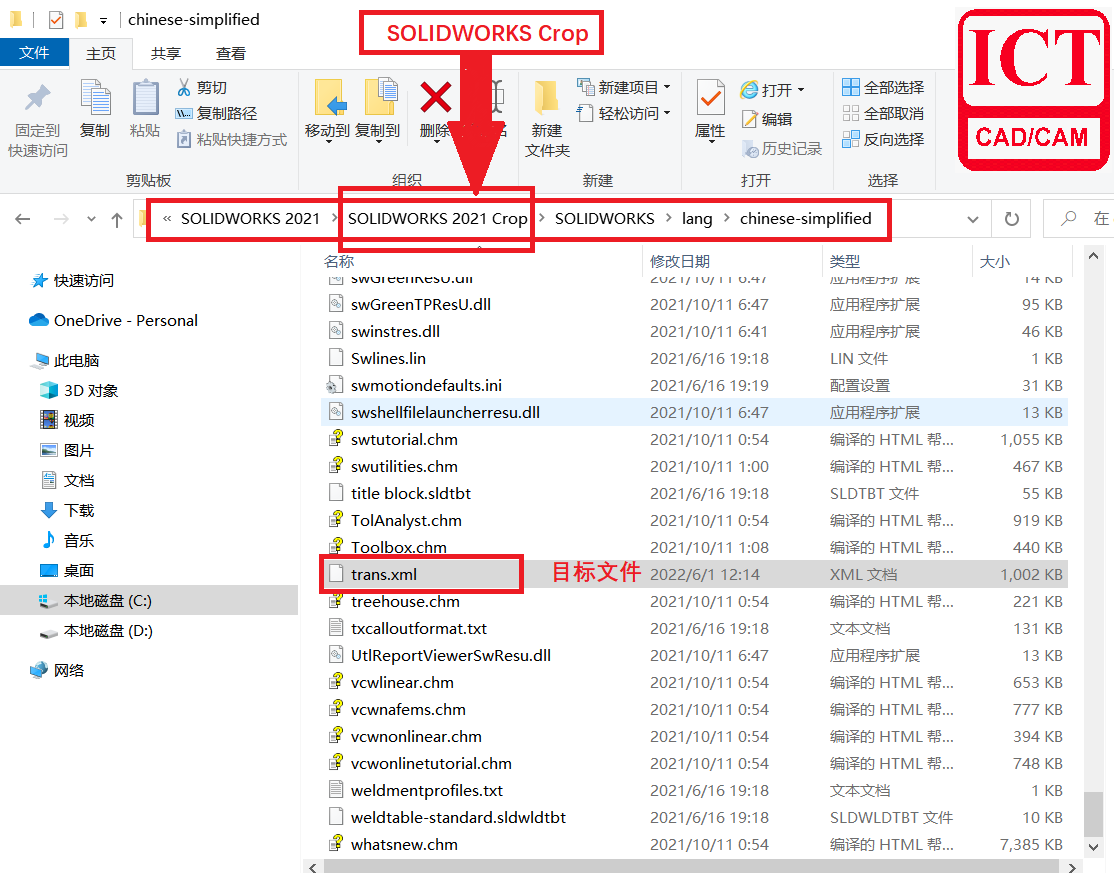Open Pictures (图片) in the sidebar
This screenshot has height=873, width=1114.
pyautogui.click(x=67, y=450)
